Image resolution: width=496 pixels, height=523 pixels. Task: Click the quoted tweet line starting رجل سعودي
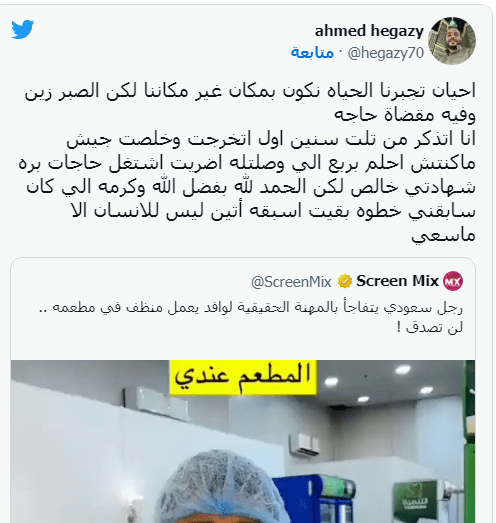point(251,308)
